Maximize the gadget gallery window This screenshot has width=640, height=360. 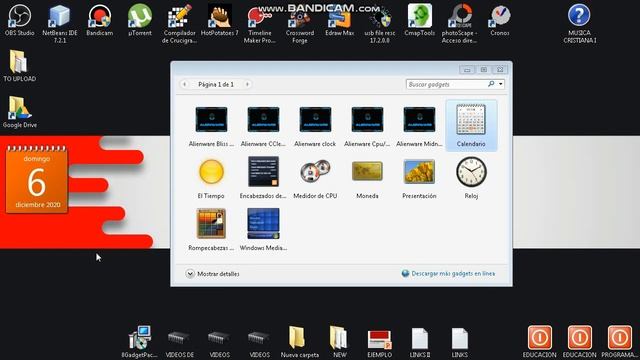pyautogui.click(x=484, y=69)
